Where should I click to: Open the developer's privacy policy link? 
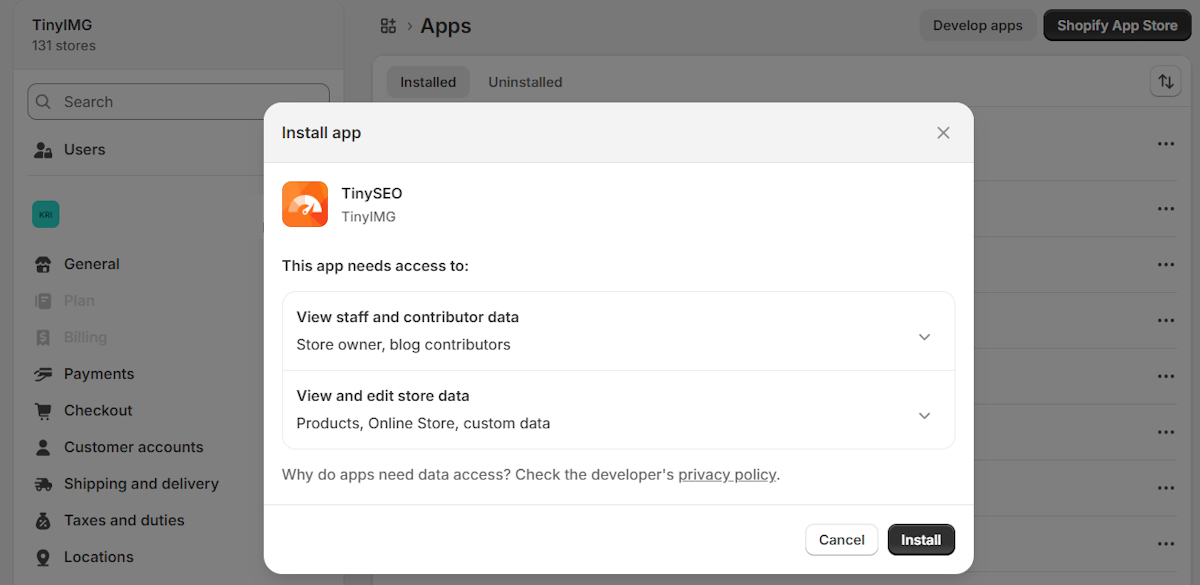727,475
